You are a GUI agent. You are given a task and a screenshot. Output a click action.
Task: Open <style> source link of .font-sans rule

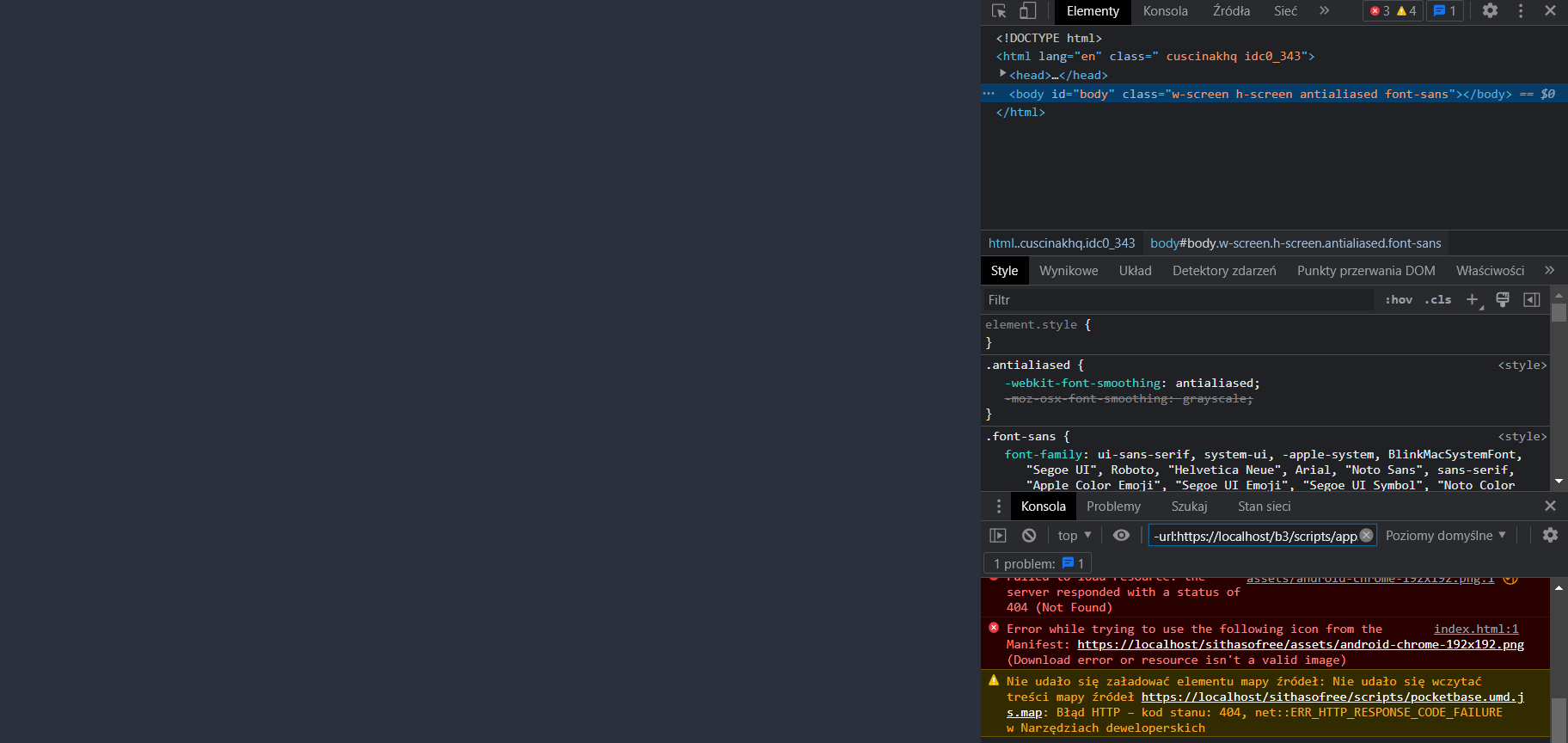pos(1522,437)
